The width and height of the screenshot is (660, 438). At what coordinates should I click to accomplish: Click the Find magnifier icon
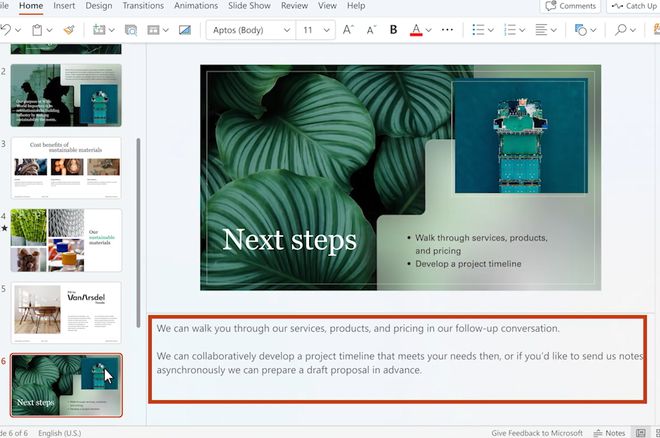point(621,30)
